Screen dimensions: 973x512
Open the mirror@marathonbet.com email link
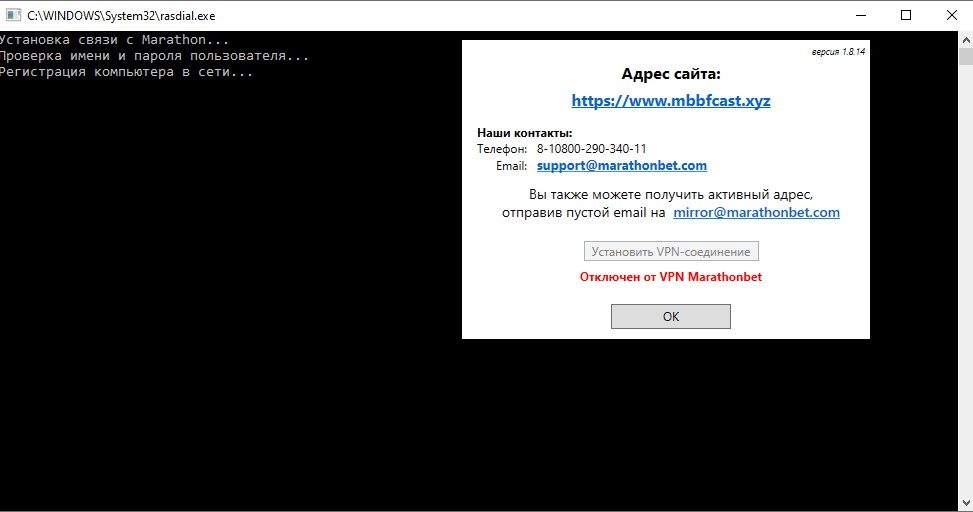[x=756, y=212]
